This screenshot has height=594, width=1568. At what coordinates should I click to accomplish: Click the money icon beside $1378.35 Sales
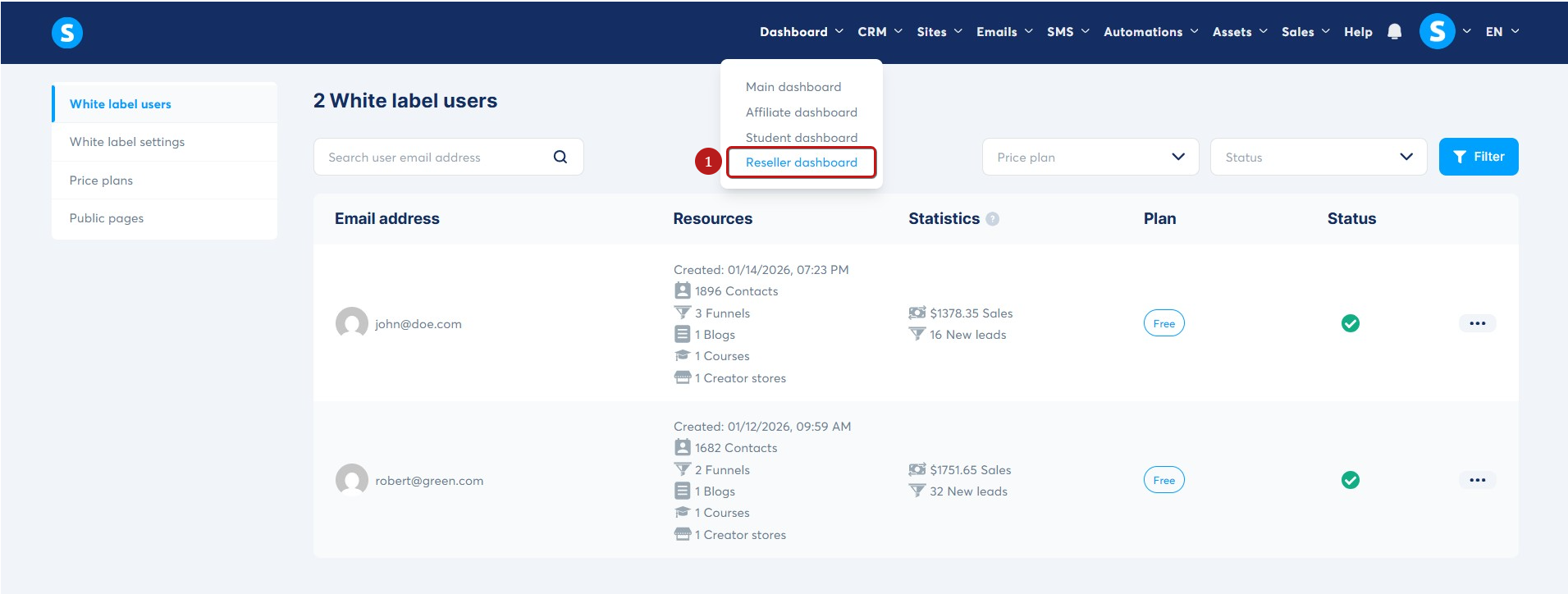click(917, 313)
